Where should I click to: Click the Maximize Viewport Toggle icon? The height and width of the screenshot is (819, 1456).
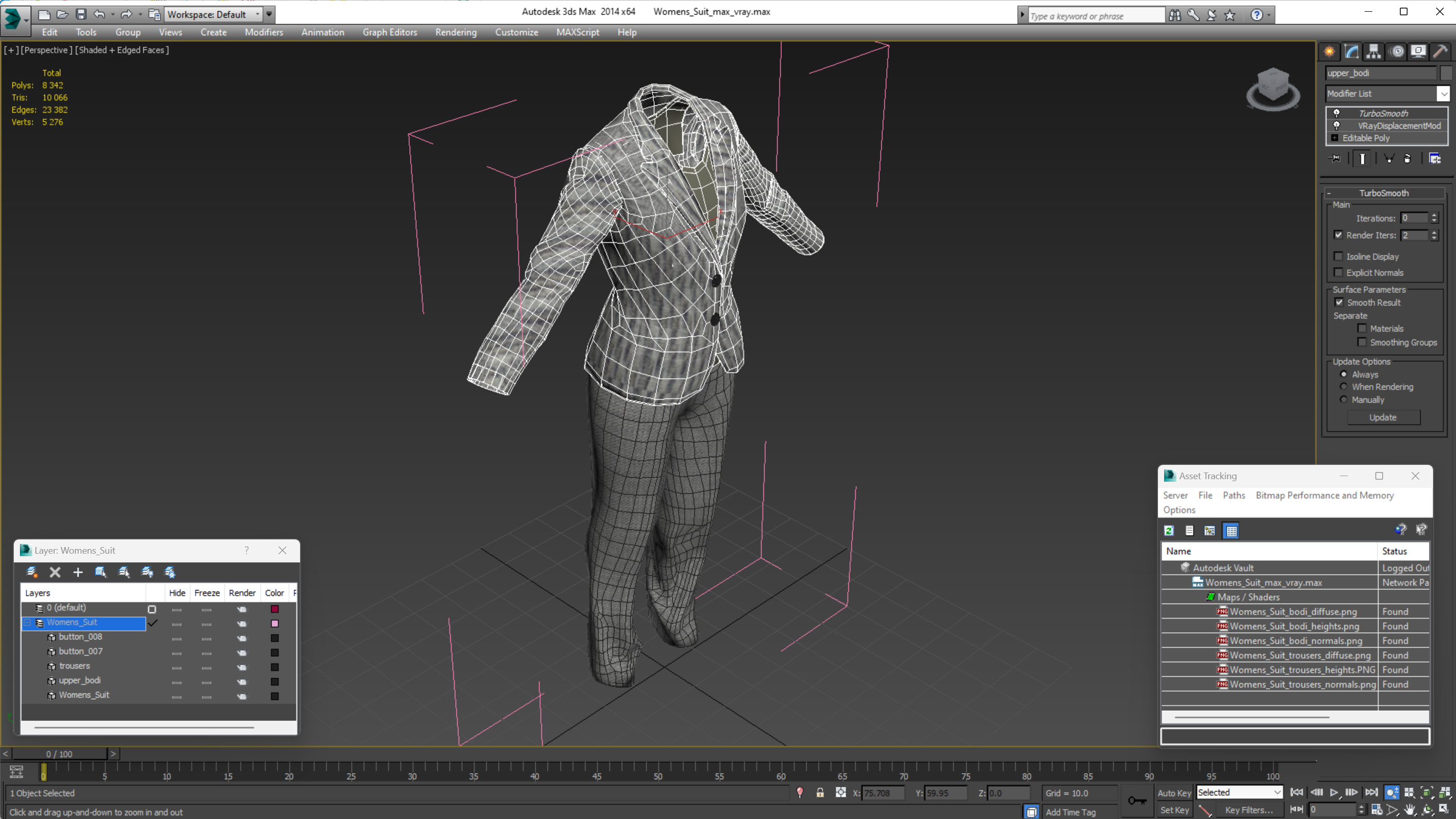(x=1444, y=809)
